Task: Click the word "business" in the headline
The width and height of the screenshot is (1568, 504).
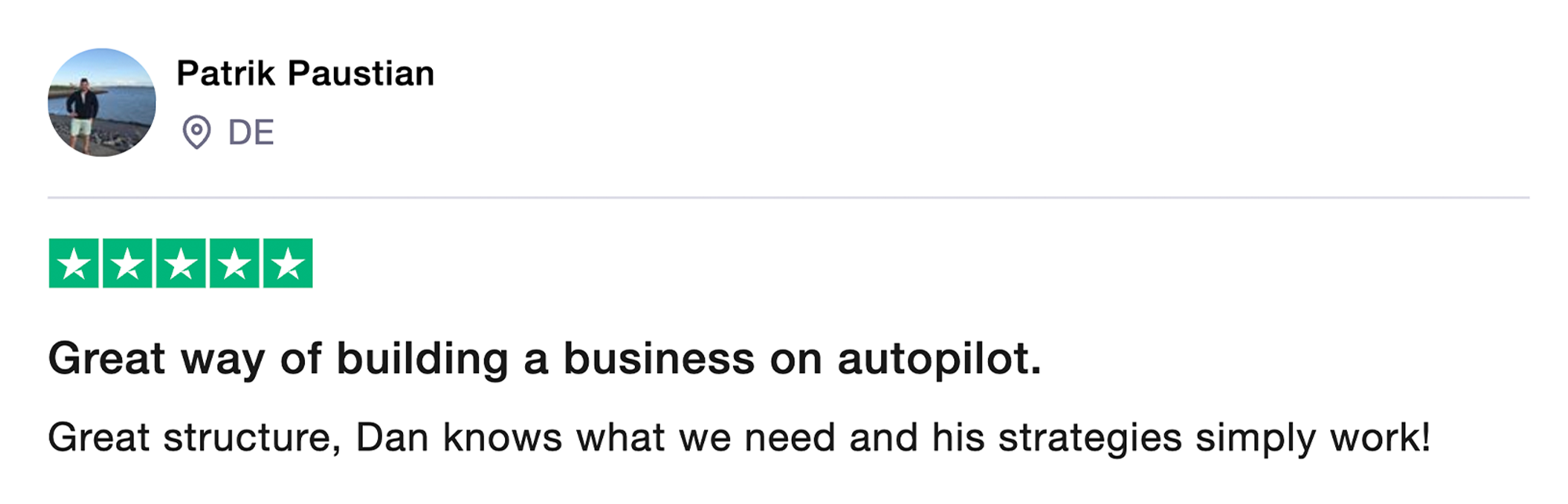Action: point(659,359)
